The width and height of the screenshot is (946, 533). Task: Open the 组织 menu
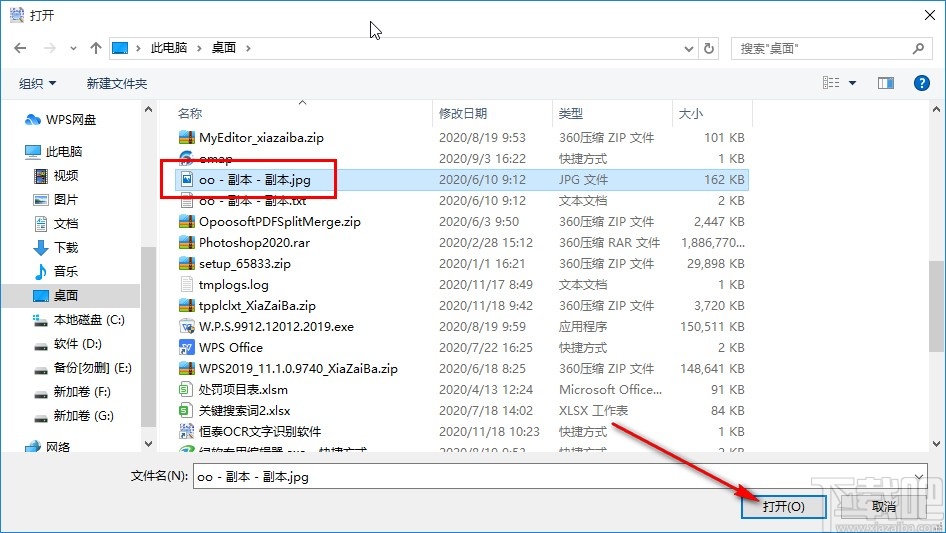click(x=37, y=83)
